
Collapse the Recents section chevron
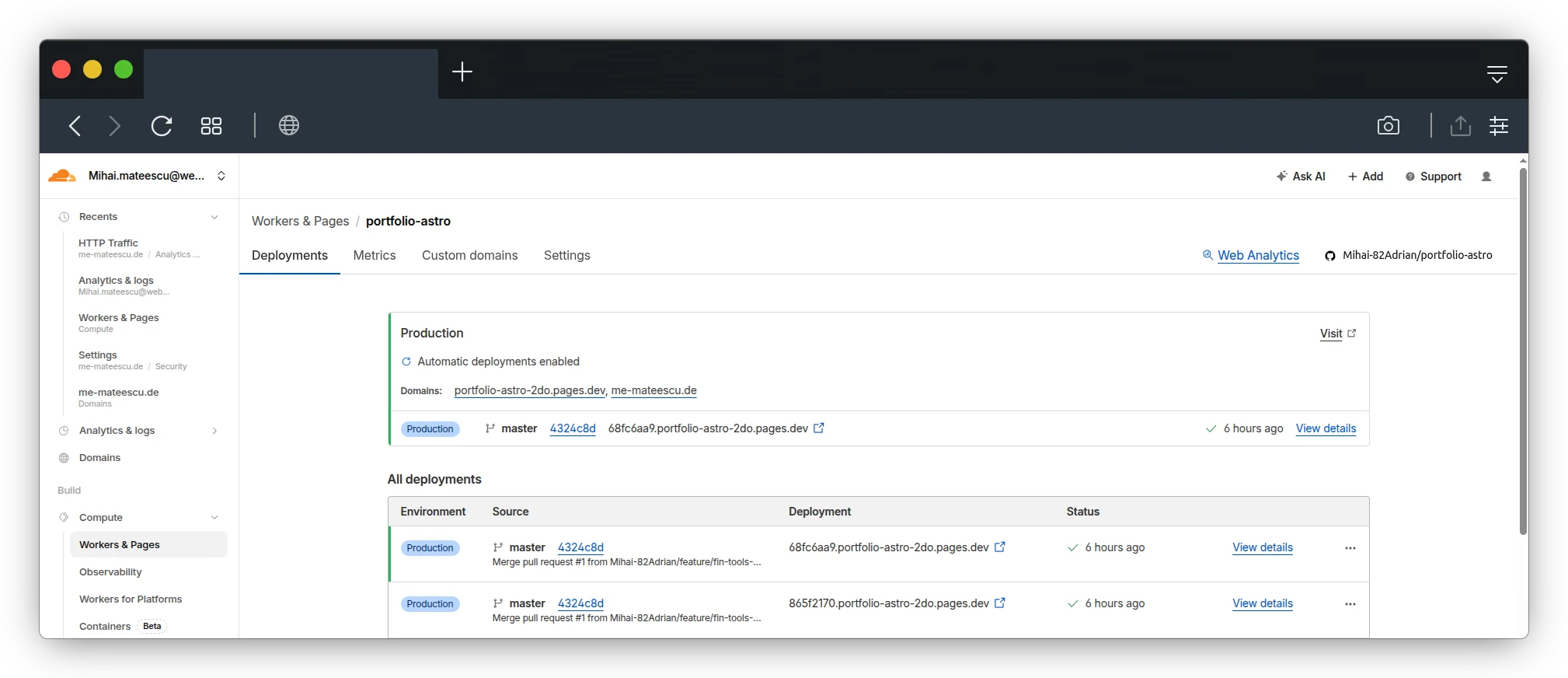[x=214, y=217]
